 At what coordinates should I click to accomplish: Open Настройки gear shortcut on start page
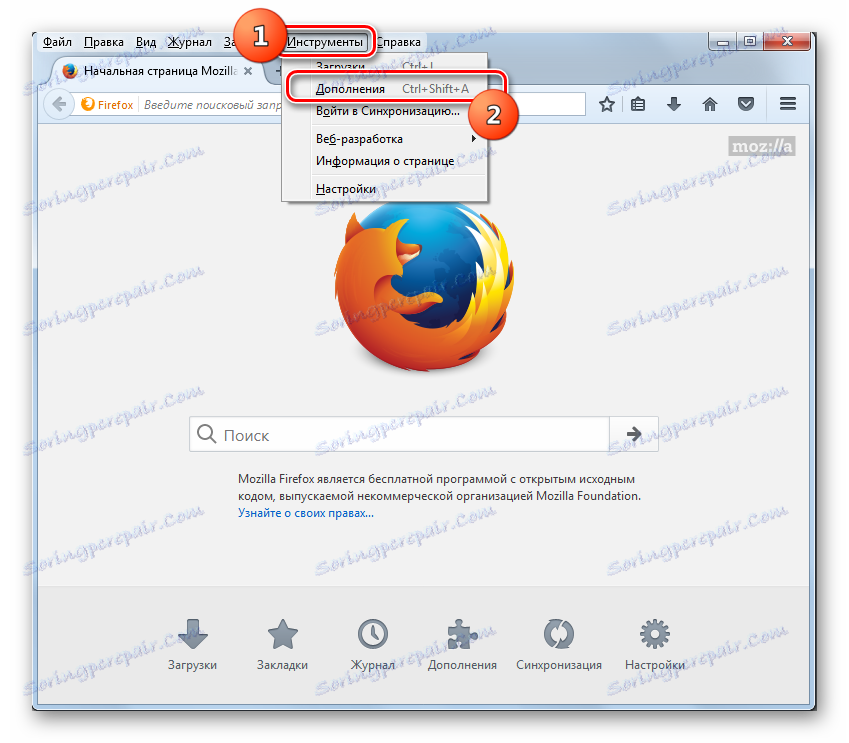655,645
